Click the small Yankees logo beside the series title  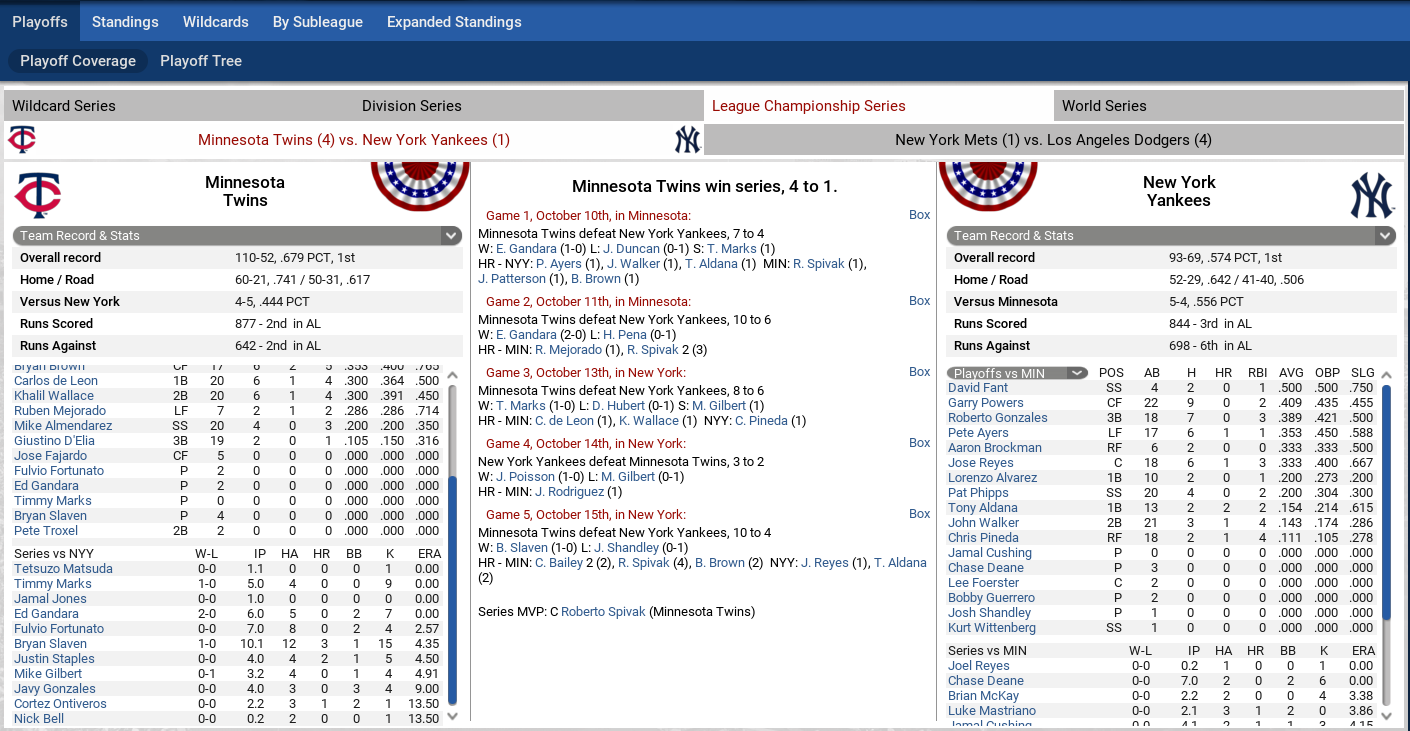pos(688,139)
